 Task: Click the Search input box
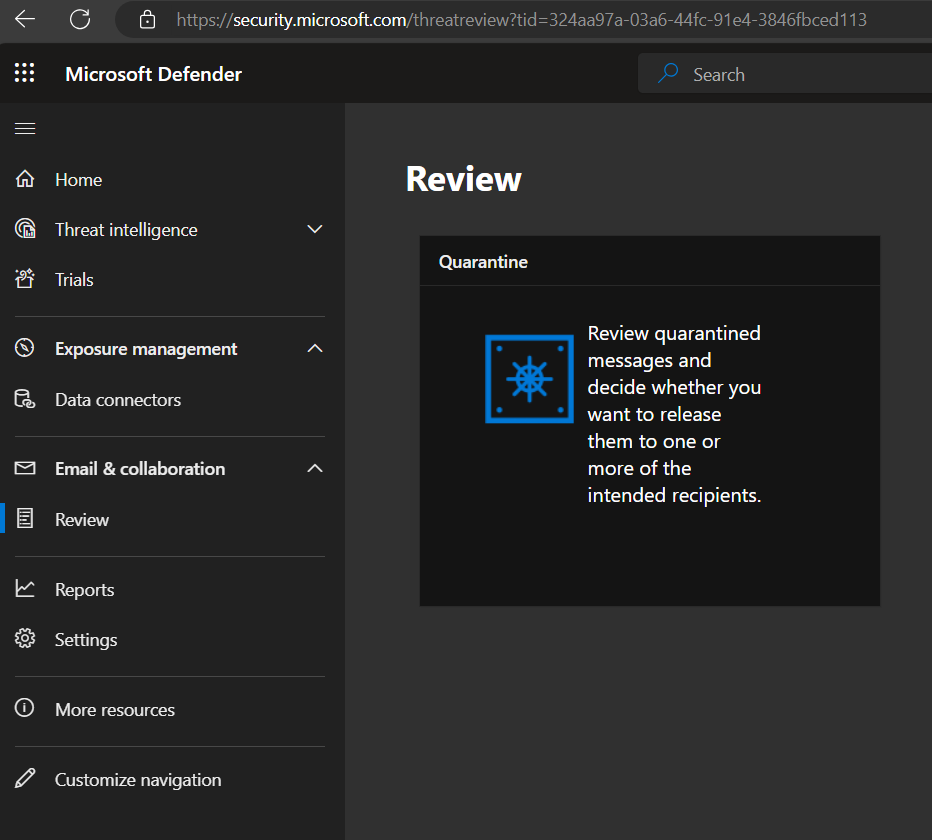click(x=790, y=74)
